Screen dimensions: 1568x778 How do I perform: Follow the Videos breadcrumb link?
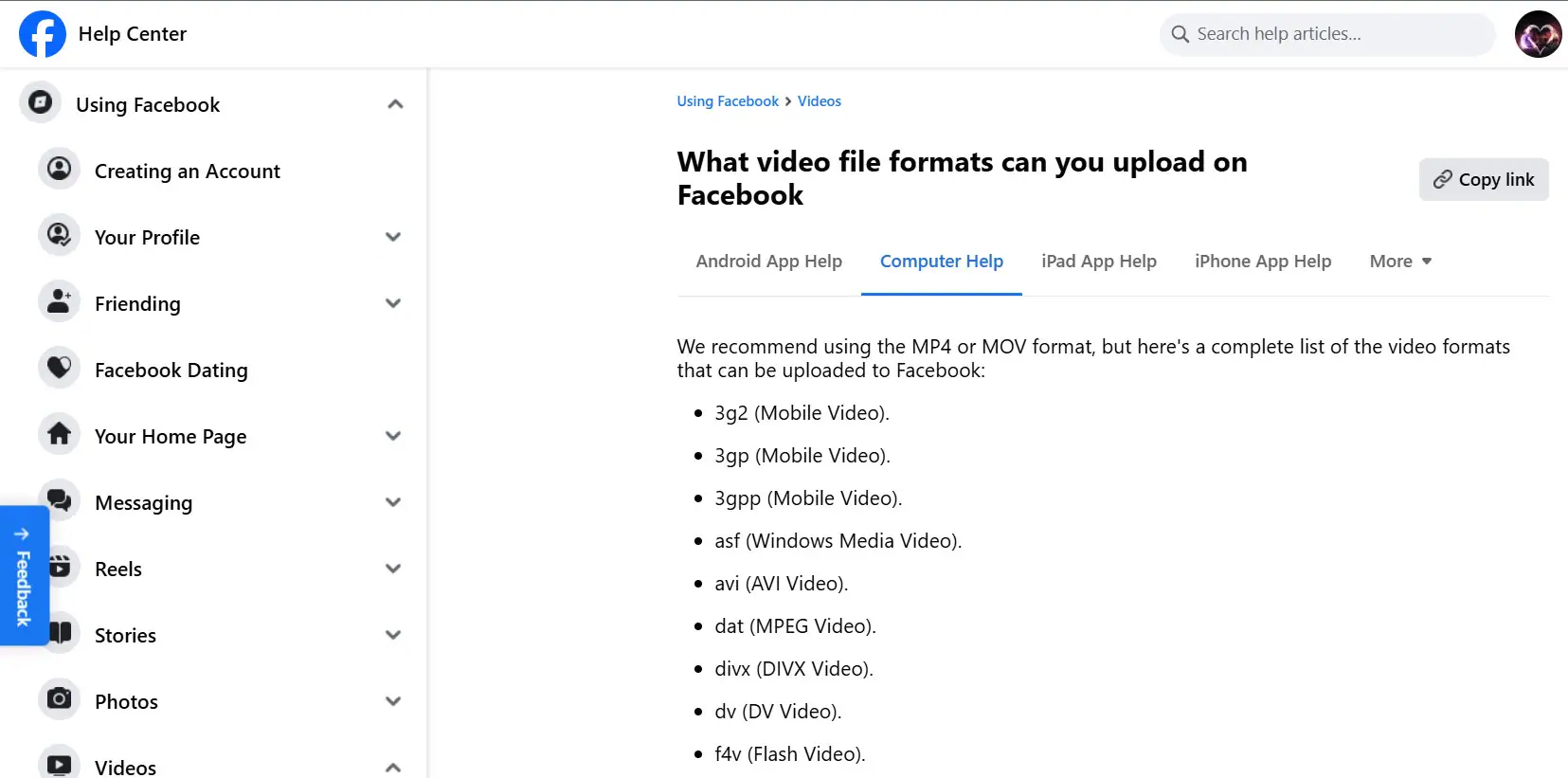tap(819, 101)
